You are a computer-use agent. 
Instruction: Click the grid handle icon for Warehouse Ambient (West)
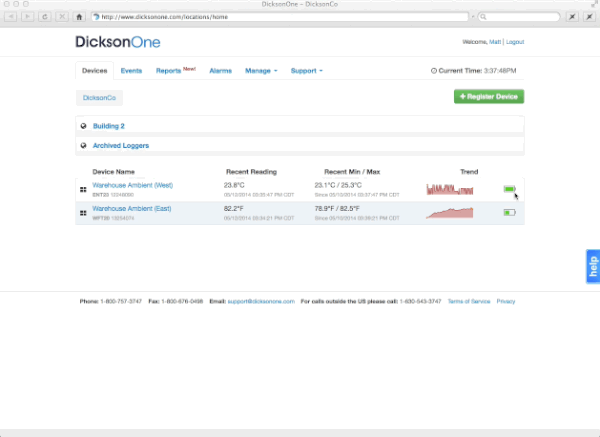pos(83,189)
